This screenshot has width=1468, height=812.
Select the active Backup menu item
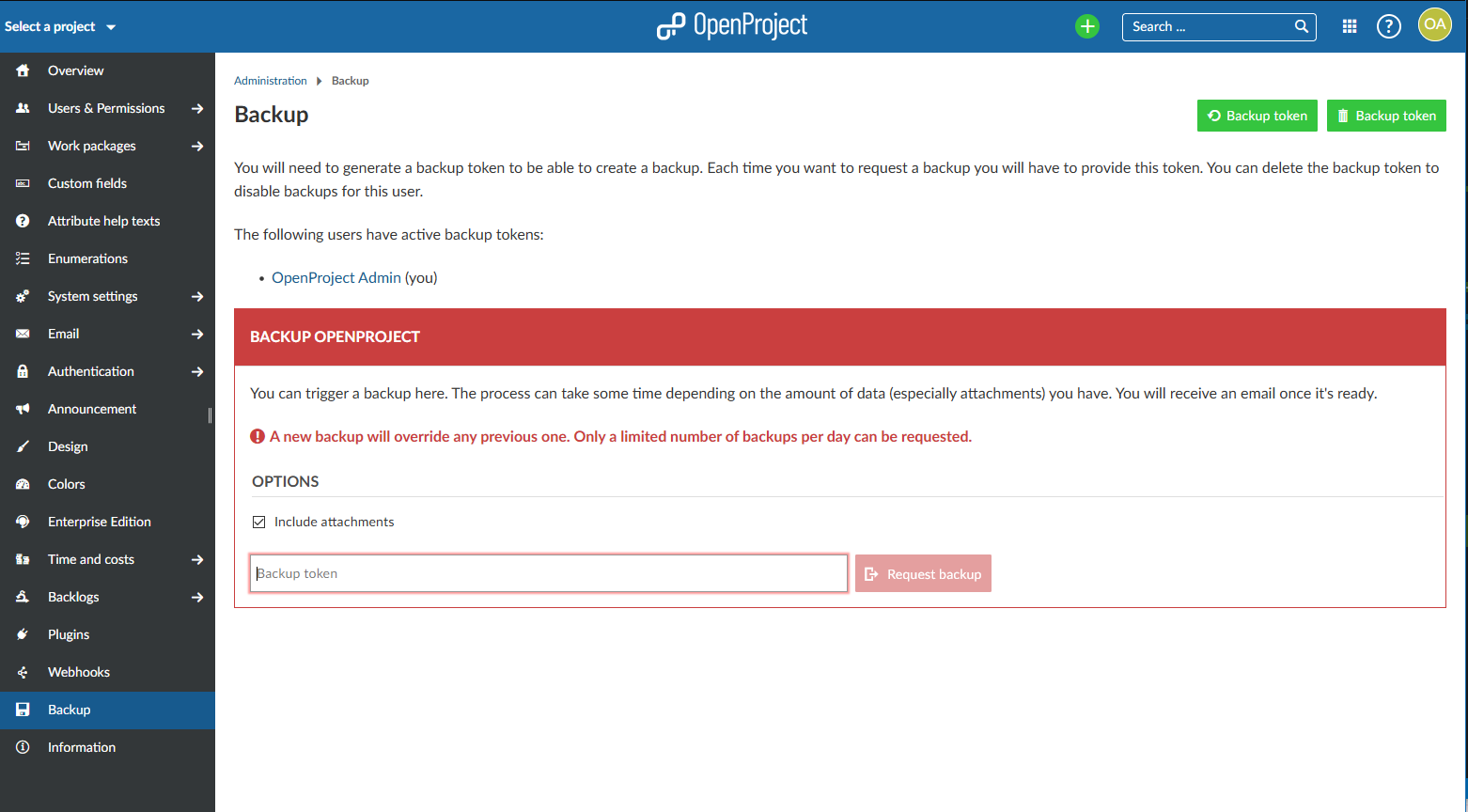pyautogui.click(x=107, y=710)
